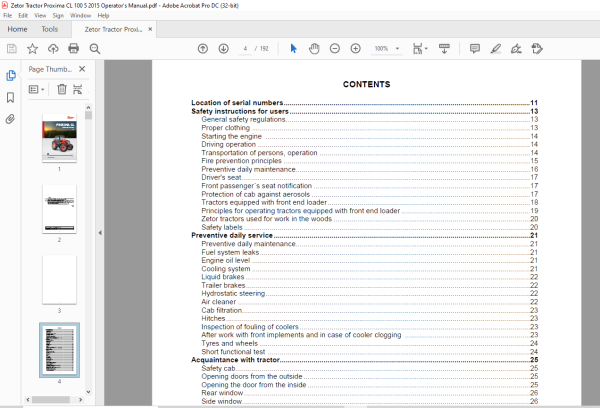The width and height of the screenshot is (600, 408).
Task: Add a comment with speech bubble icon
Action: 475,49
